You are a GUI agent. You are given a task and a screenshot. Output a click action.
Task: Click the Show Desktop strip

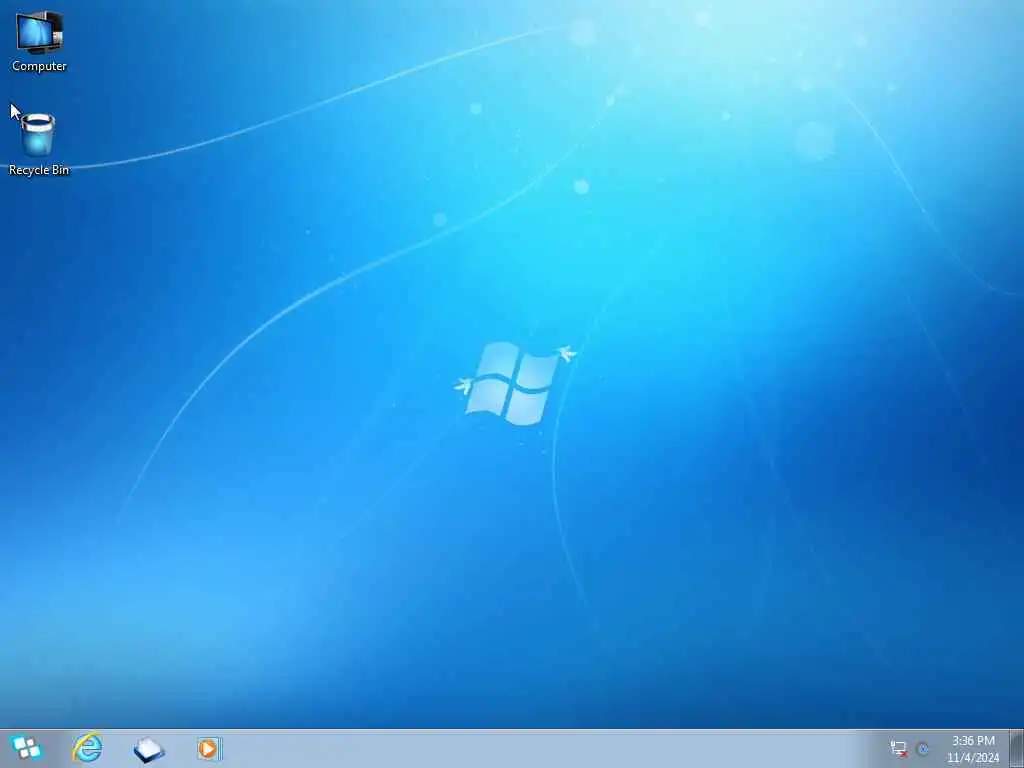(1016, 748)
